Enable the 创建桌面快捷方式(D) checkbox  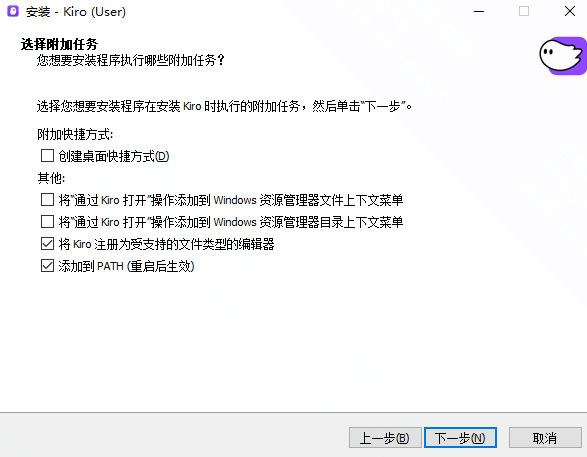47,156
